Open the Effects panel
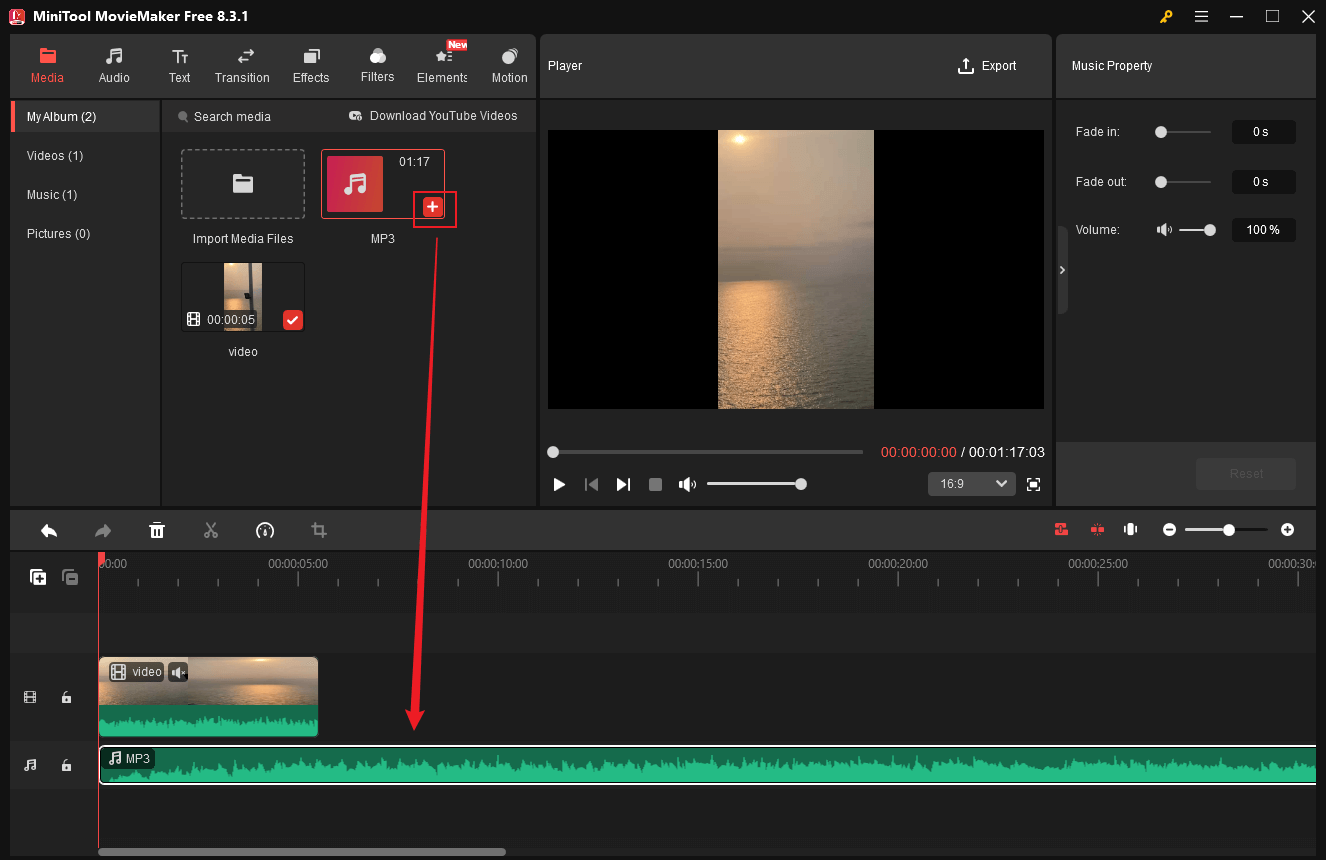1326x860 pixels. (310, 65)
